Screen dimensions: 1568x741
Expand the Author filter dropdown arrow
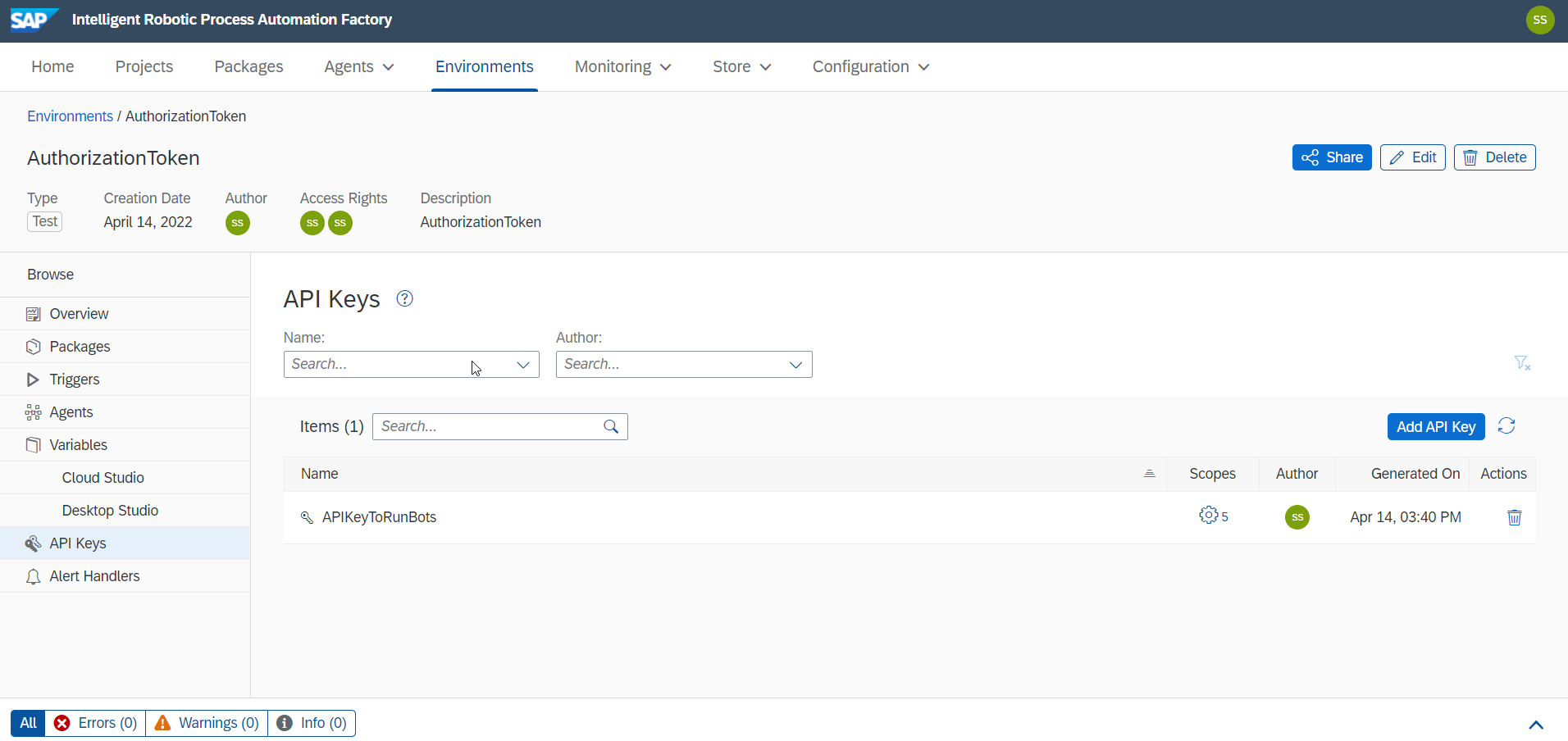(795, 365)
